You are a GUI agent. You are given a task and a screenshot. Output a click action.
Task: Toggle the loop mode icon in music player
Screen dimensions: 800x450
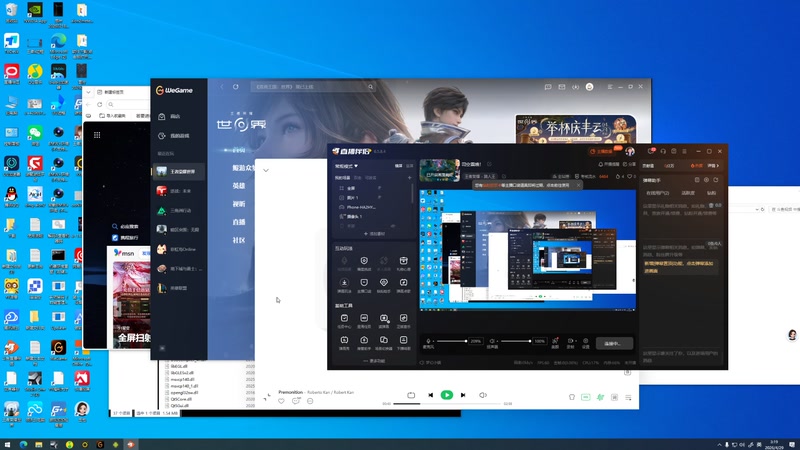pos(411,395)
